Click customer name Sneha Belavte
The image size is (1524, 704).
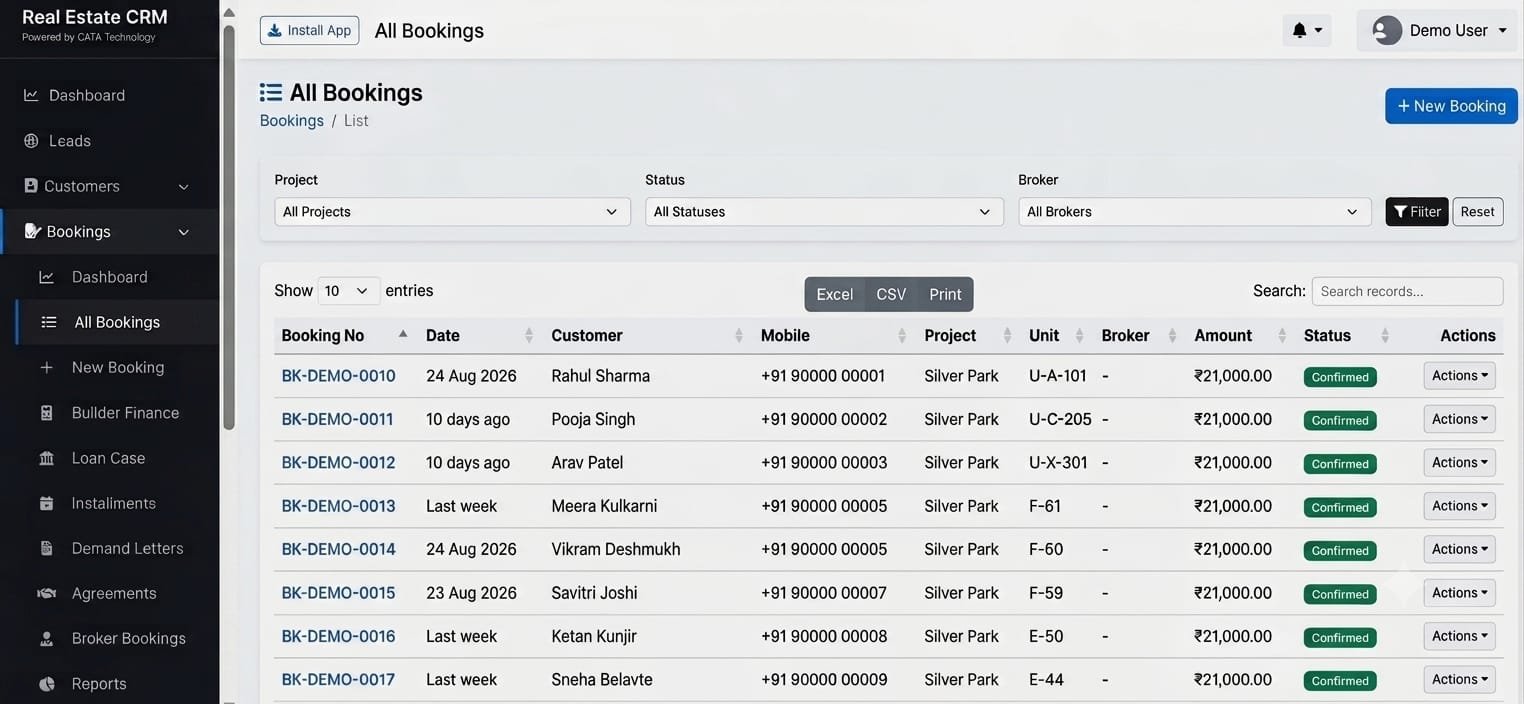click(x=602, y=679)
